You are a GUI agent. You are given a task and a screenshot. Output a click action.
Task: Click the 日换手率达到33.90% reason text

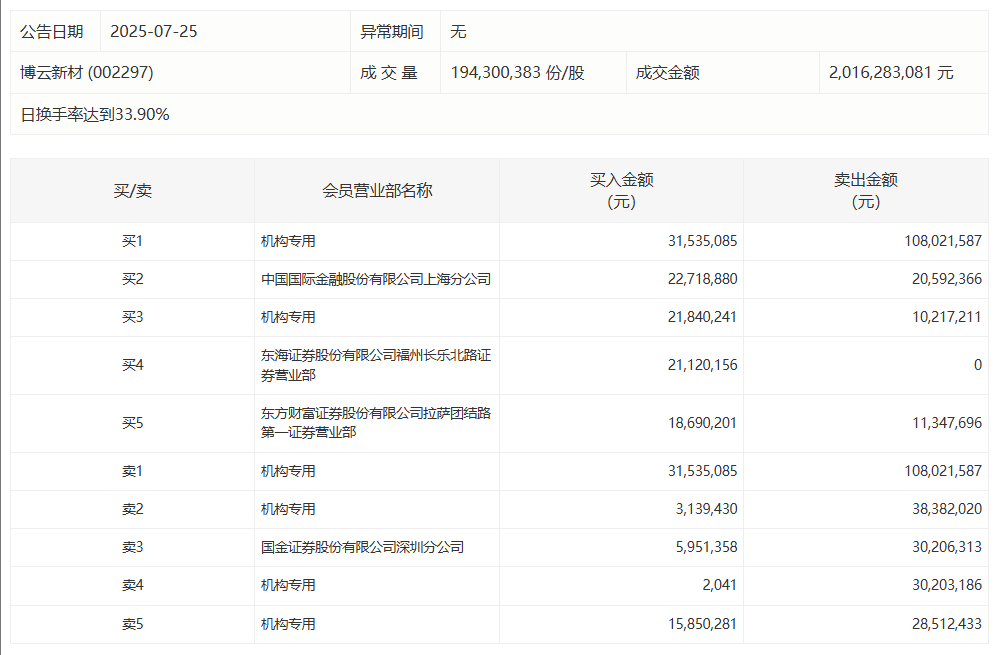point(95,114)
